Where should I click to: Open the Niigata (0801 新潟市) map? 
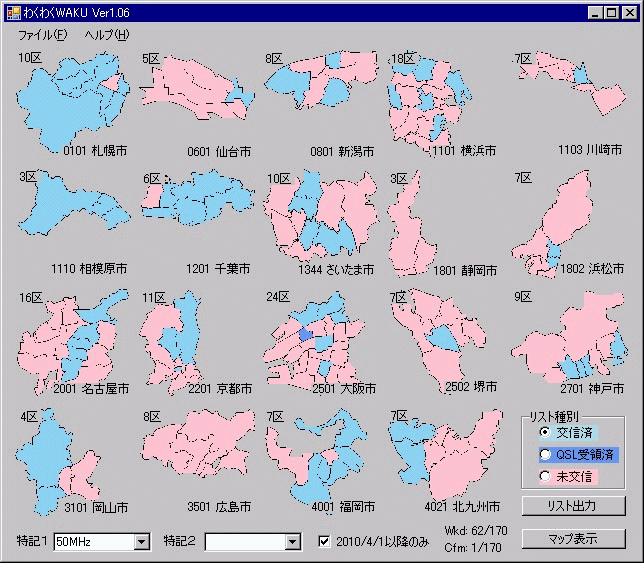point(321,80)
